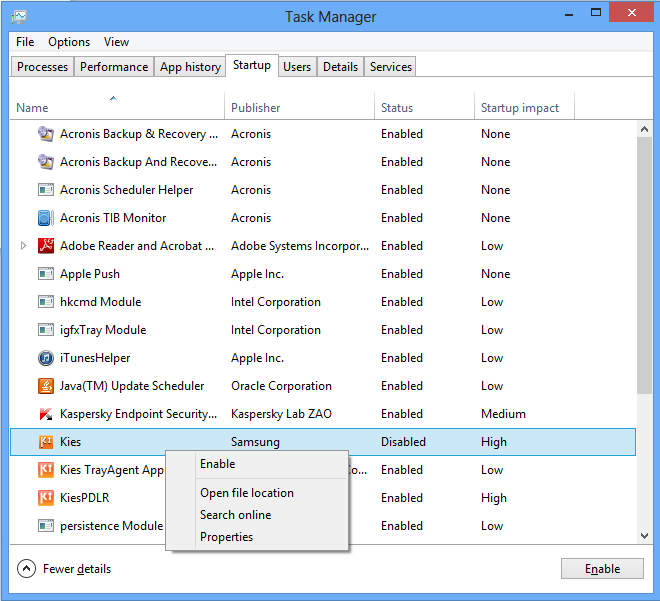Viewport: 660px width, 601px height.
Task: Click the Acronis Backup & Recovery icon
Action: tap(45, 134)
